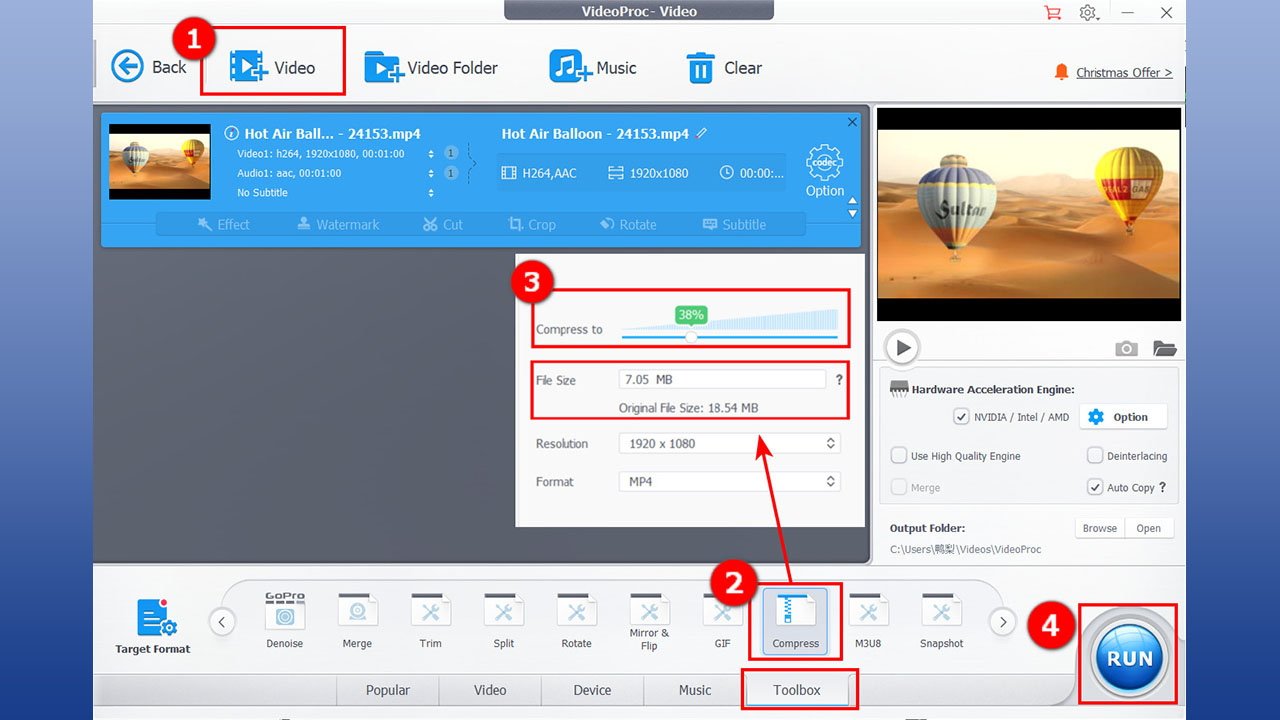
Task: Select the M3U8 tool
Action: pyautogui.click(x=868, y=621)
